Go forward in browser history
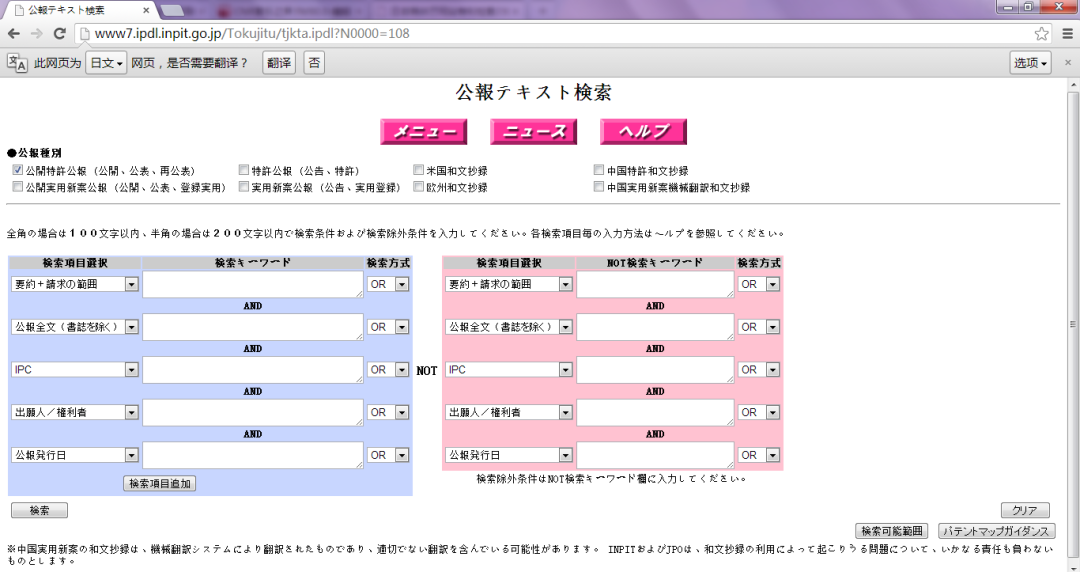 coord(37,33)
